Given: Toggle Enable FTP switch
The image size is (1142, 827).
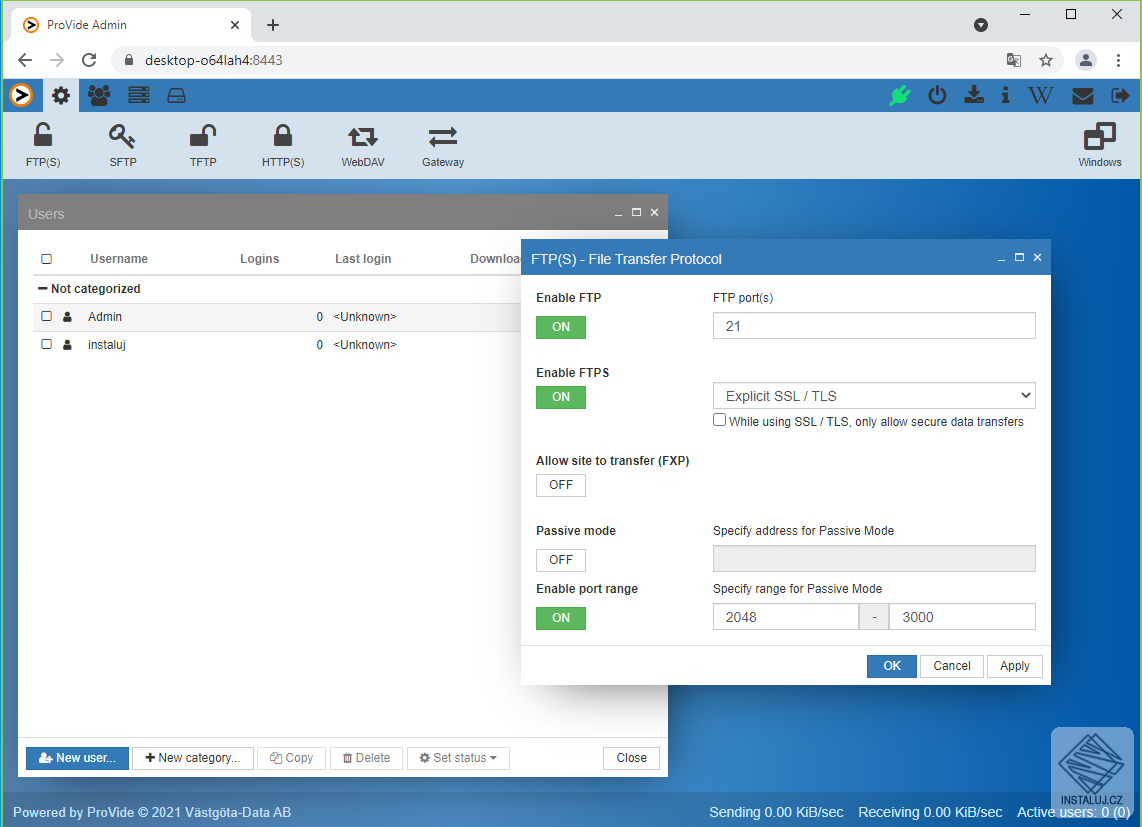Looking at the screenshot, I should coord(561,327).
